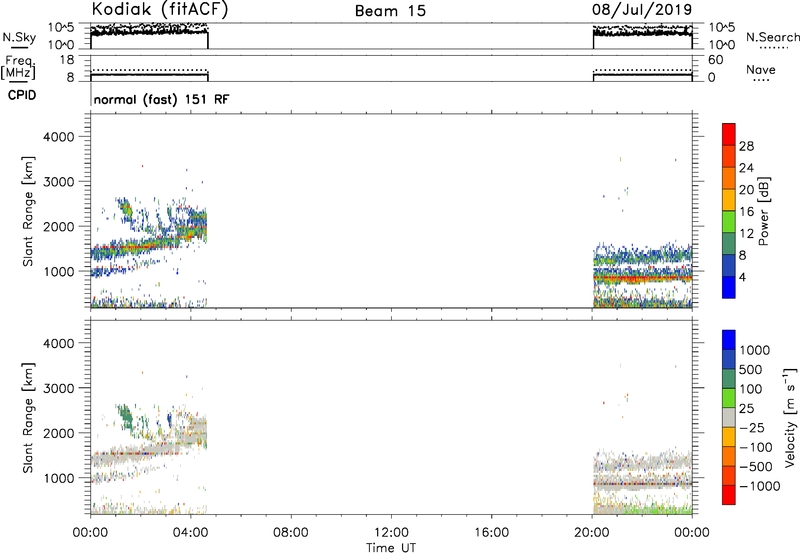Click the '16:00' time axis label

[x=491, y=533]
